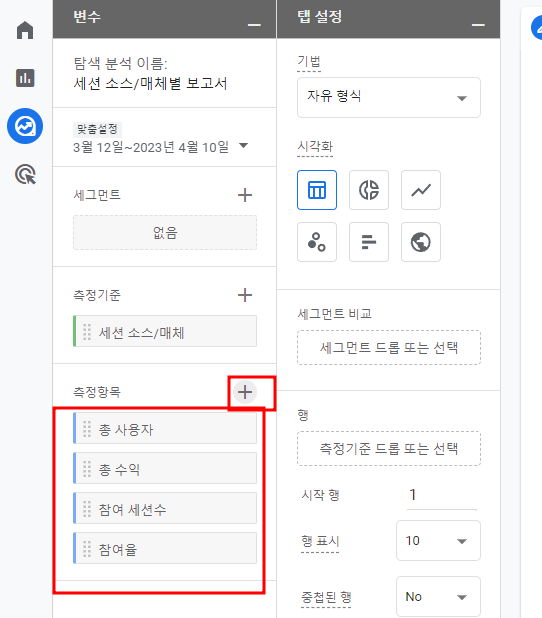The width and height of the screenshot is (542, 618).
Task: Open the Advertising cursor-target icon
Action: [x=25, y=175]
